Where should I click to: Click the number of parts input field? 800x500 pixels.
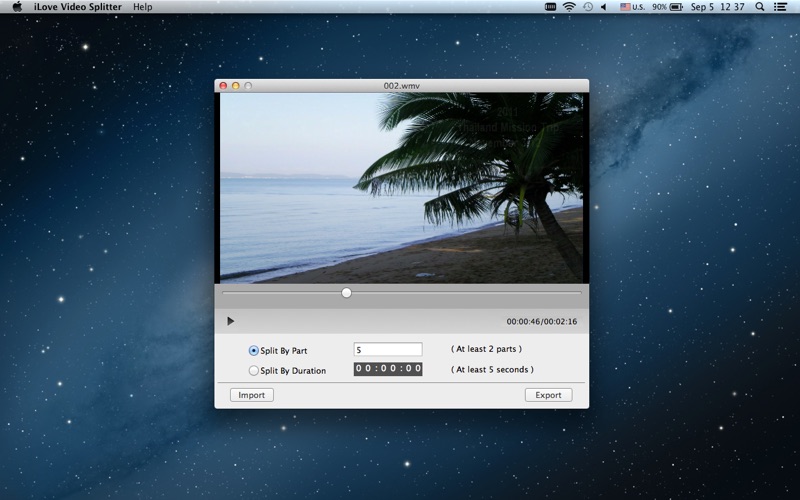(388, 350)
